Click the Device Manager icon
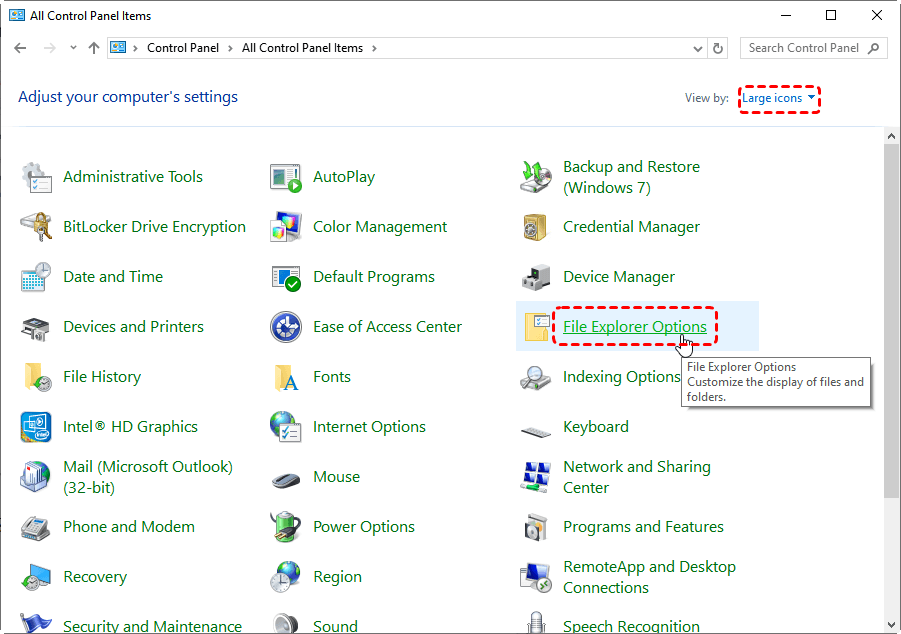901x634 pixels. [536, 277]
